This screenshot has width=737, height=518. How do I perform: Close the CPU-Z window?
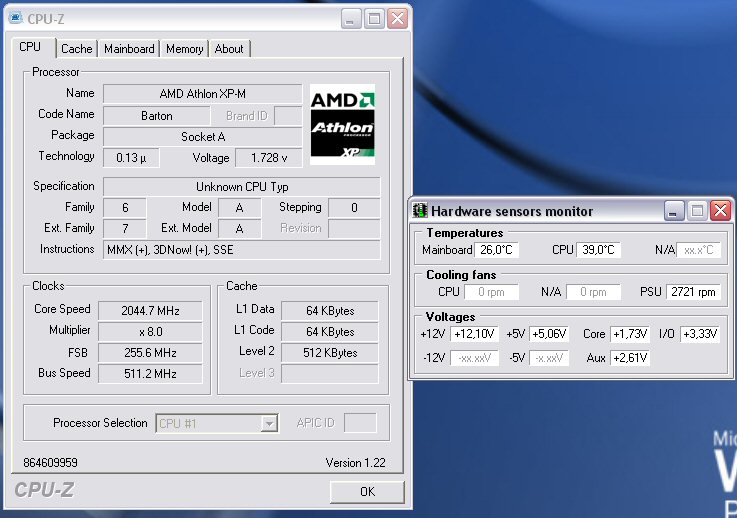[x=398, y=19]
